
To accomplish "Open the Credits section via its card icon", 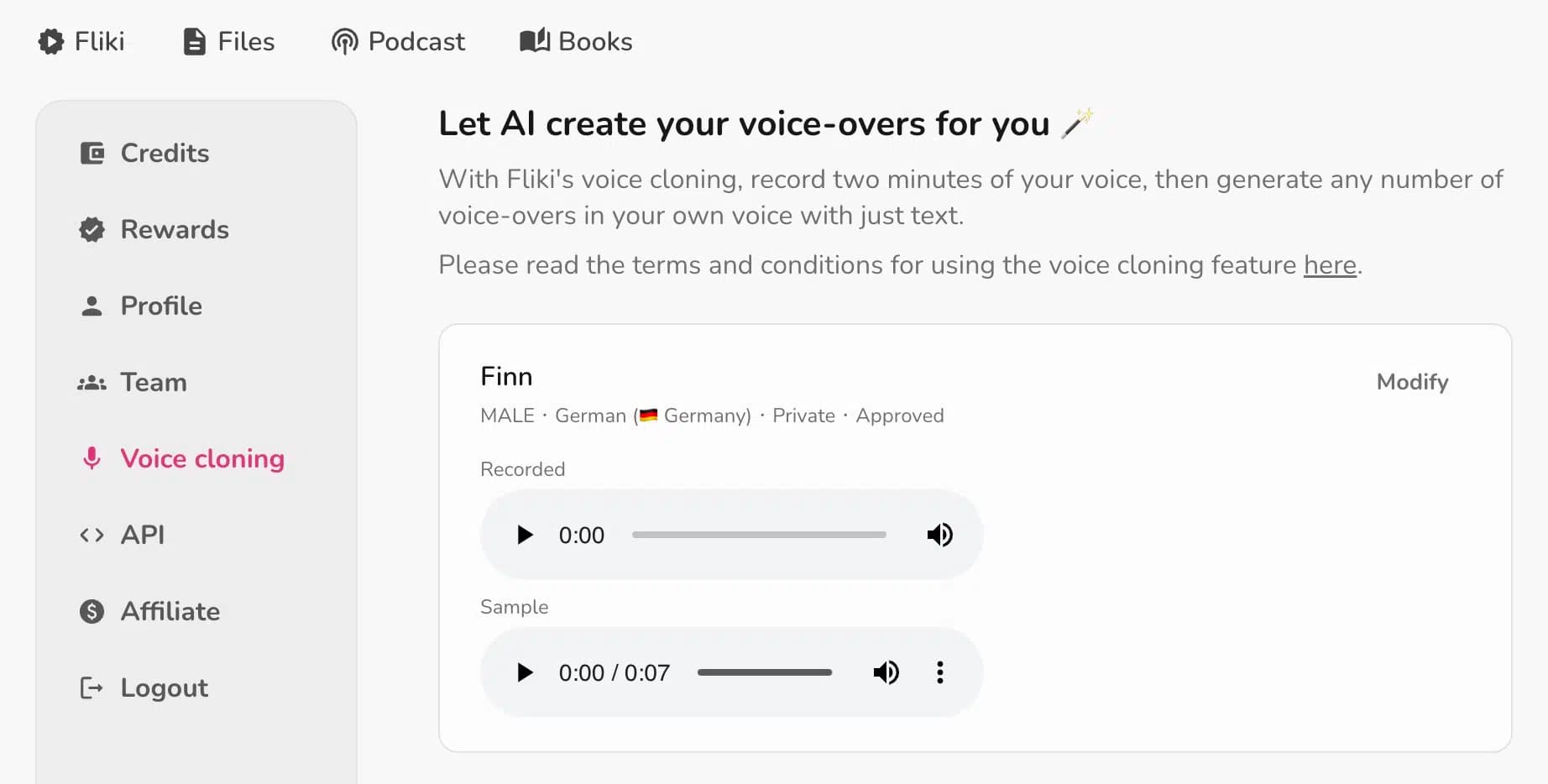I will 92,153.
